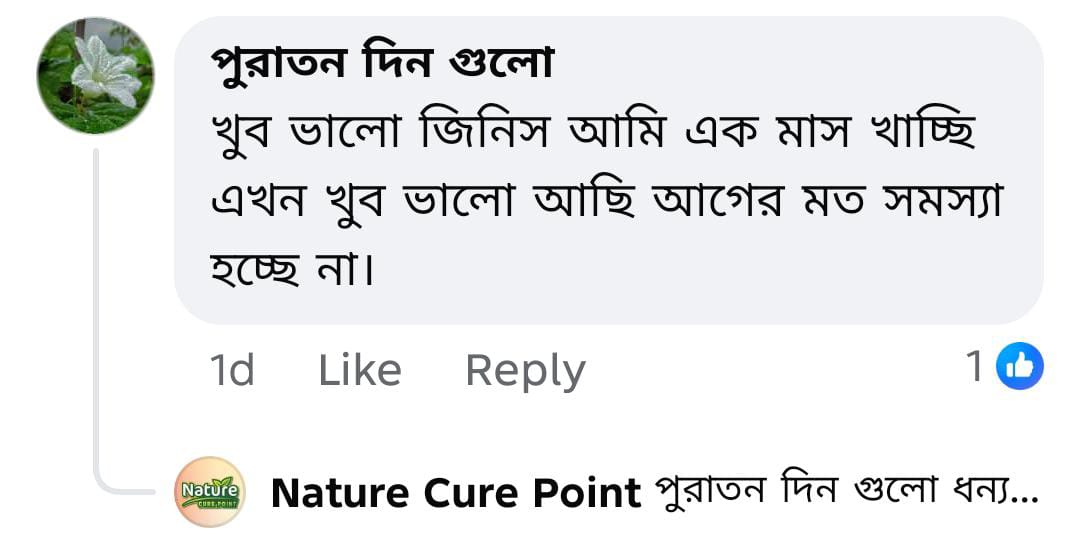Open the Nature Cure Point page name

tap(456, 493)
